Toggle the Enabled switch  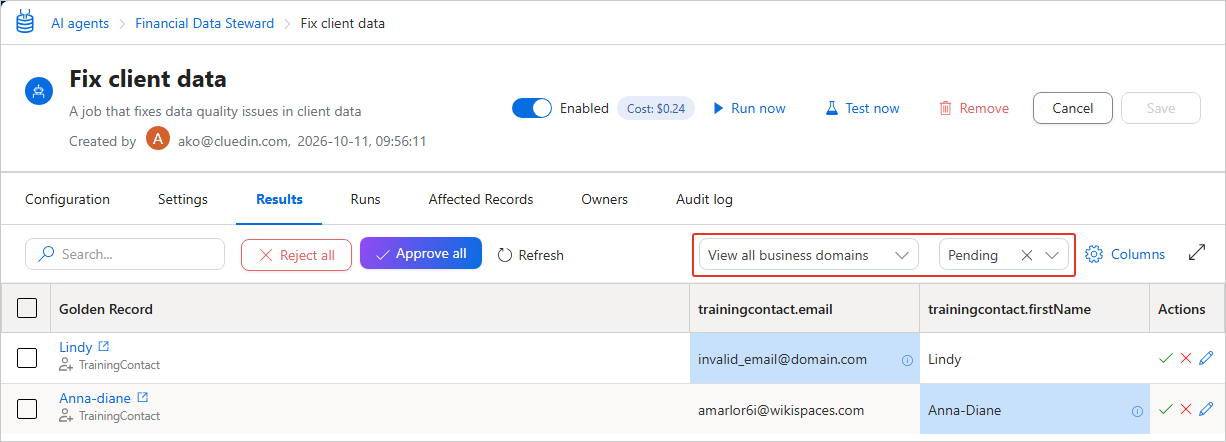[x=532, y=108]
